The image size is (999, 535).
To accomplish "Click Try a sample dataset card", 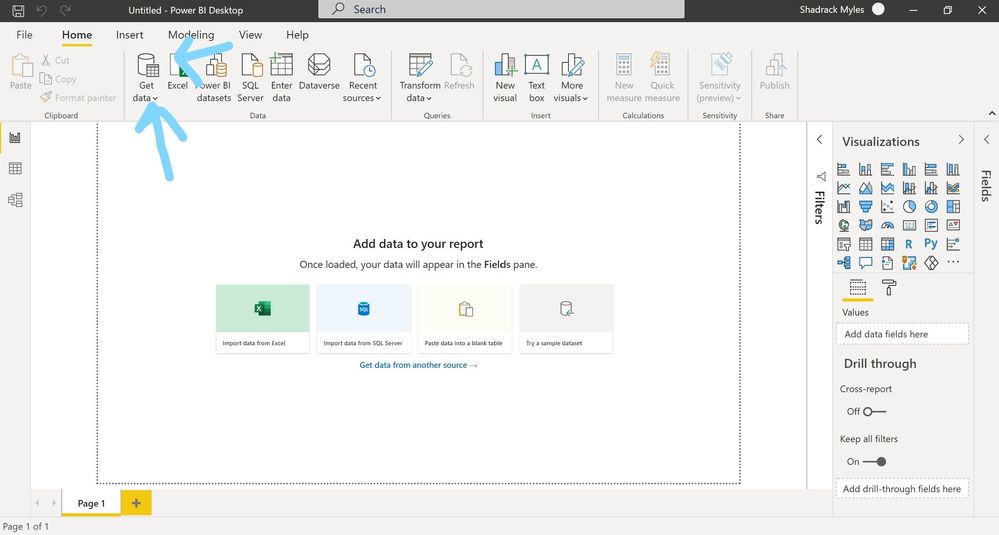I will tap(566, 318).
